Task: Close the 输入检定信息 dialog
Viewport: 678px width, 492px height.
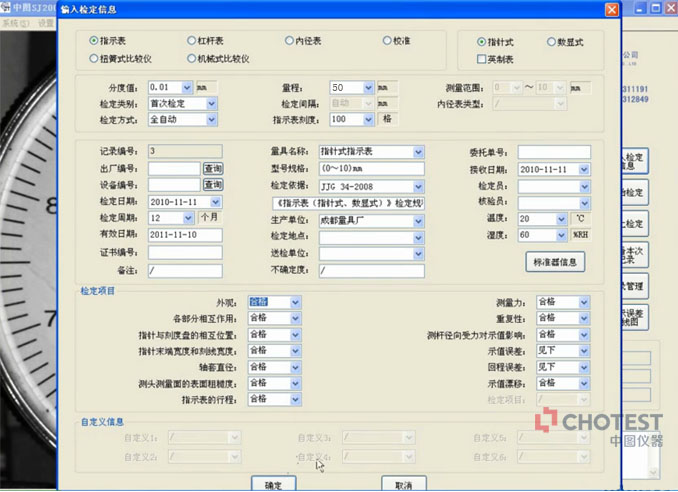Action: (x=610, y=9)
